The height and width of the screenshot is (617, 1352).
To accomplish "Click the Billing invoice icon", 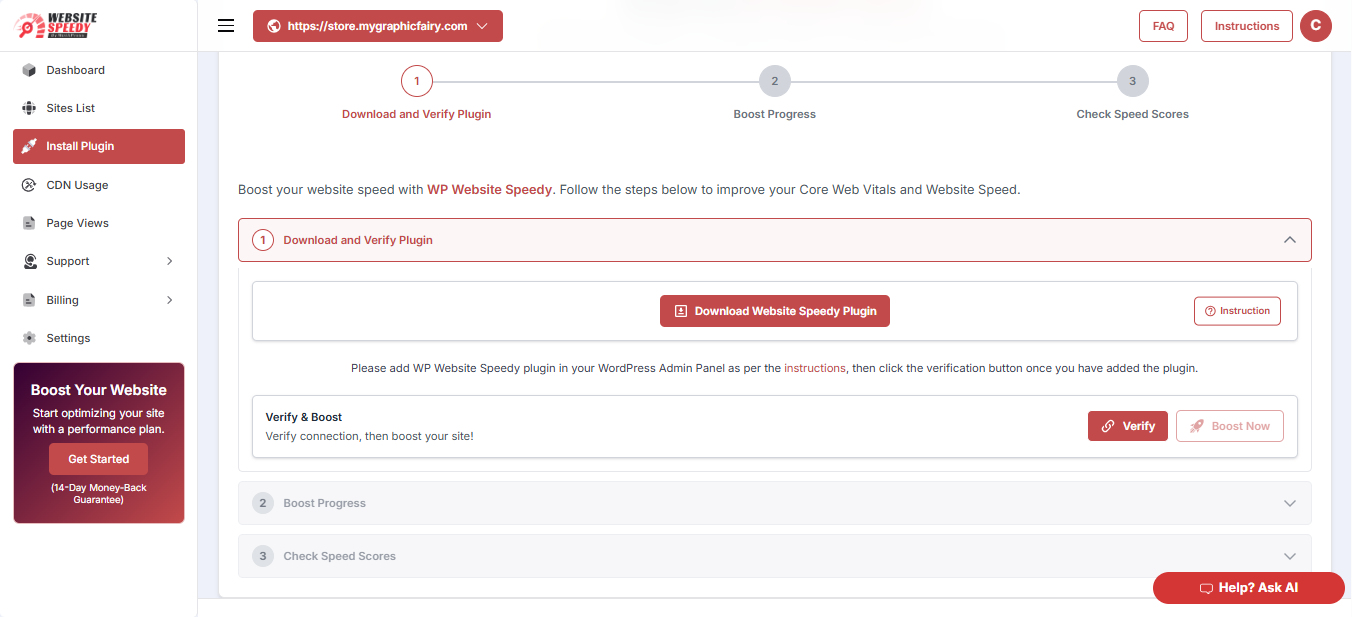I will coord(29,300).
